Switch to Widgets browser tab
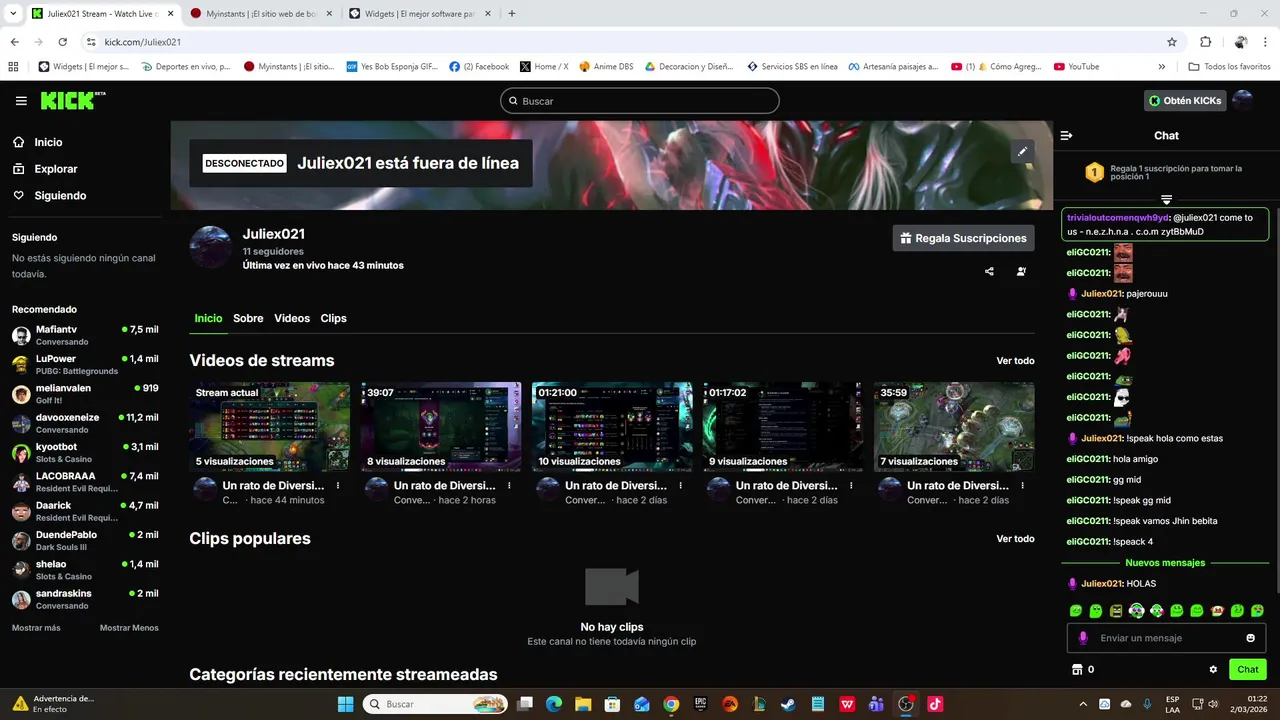The image size is (1280, 720). click(x=420, y=14)
